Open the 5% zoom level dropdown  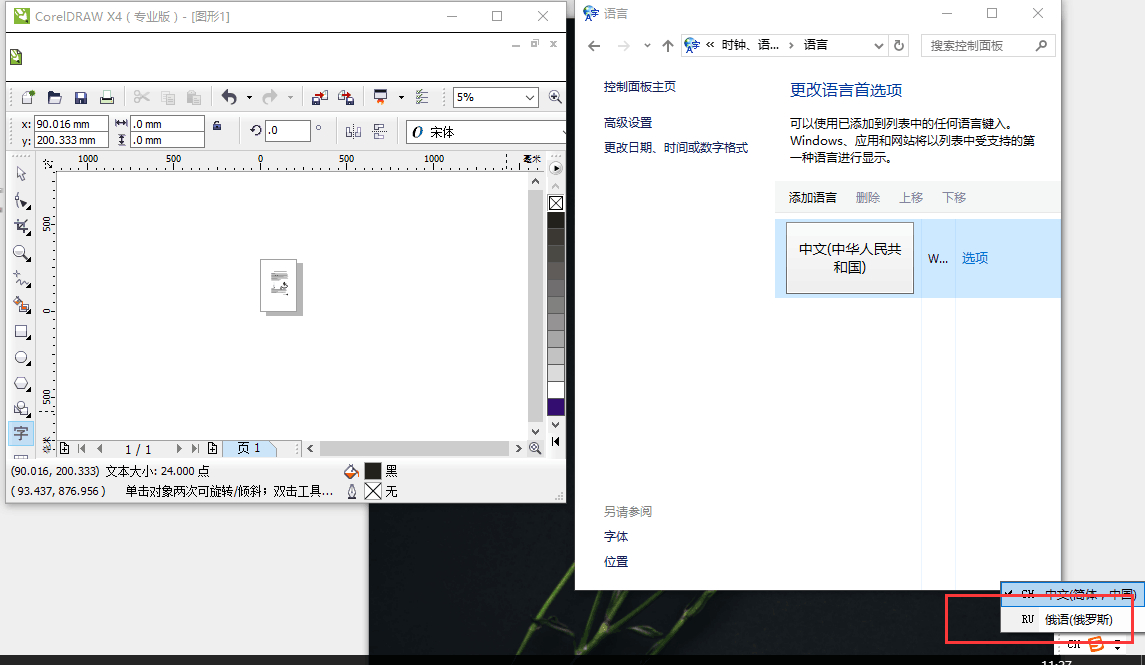[530, 97]
